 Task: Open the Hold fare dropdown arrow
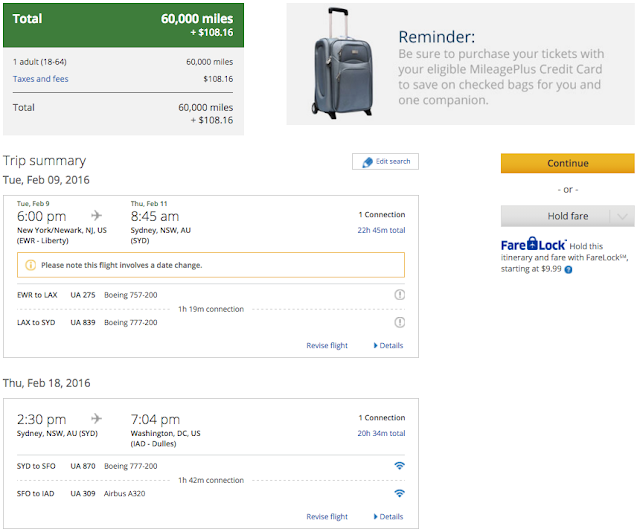point(621,216)
